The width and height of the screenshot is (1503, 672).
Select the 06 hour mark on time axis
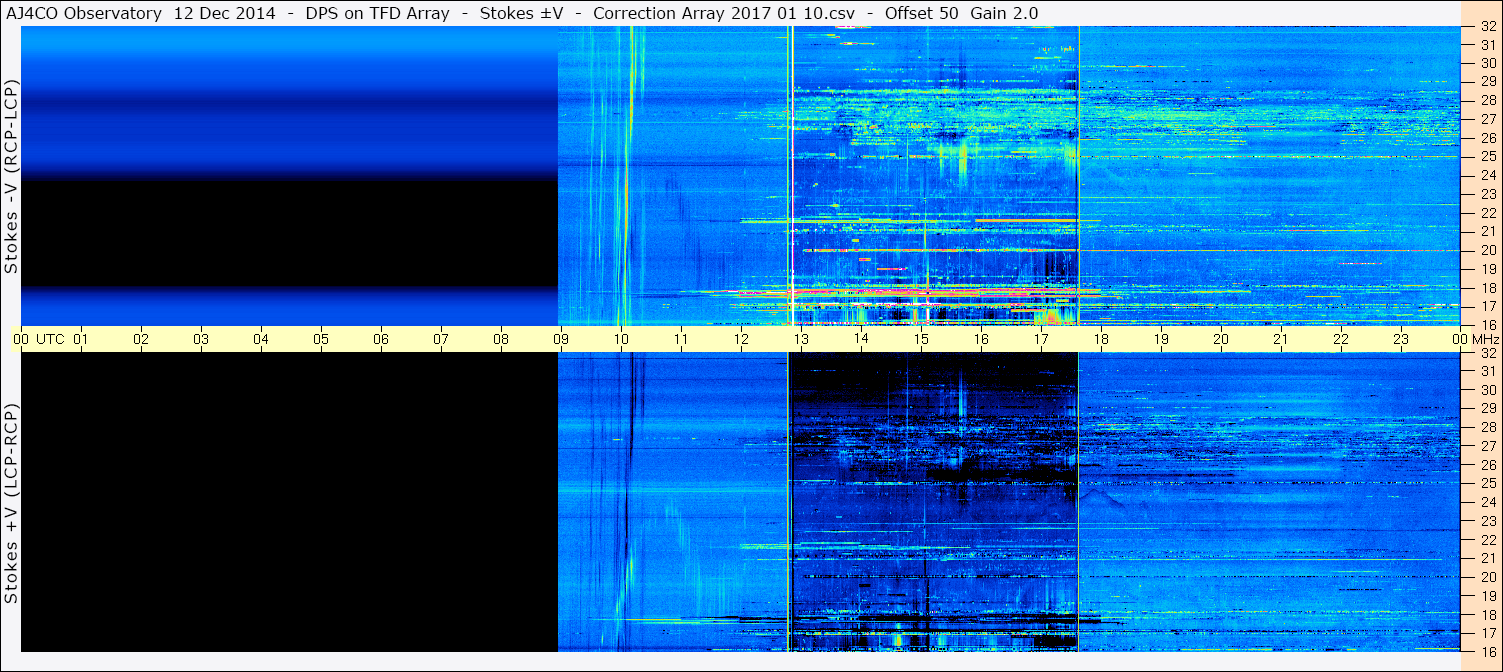click(x=381, y=340)
